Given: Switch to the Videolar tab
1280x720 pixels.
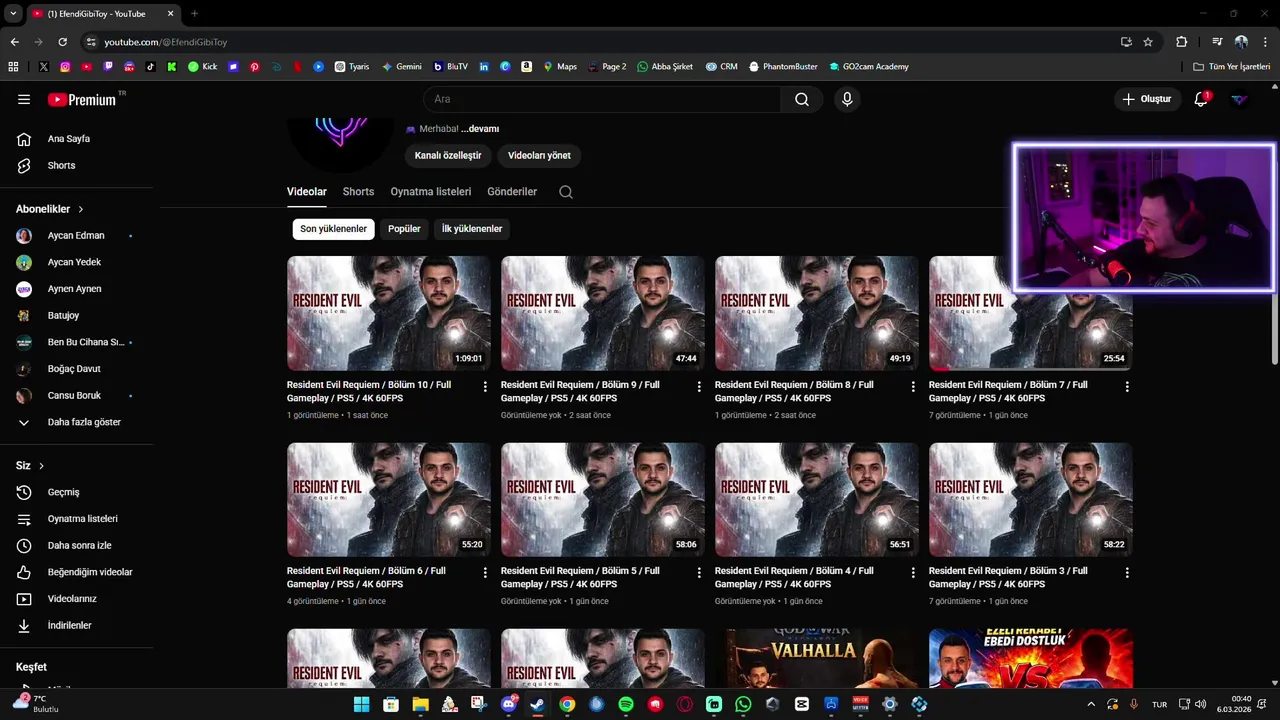Looking at the screenshot, I should pos(306,192).
